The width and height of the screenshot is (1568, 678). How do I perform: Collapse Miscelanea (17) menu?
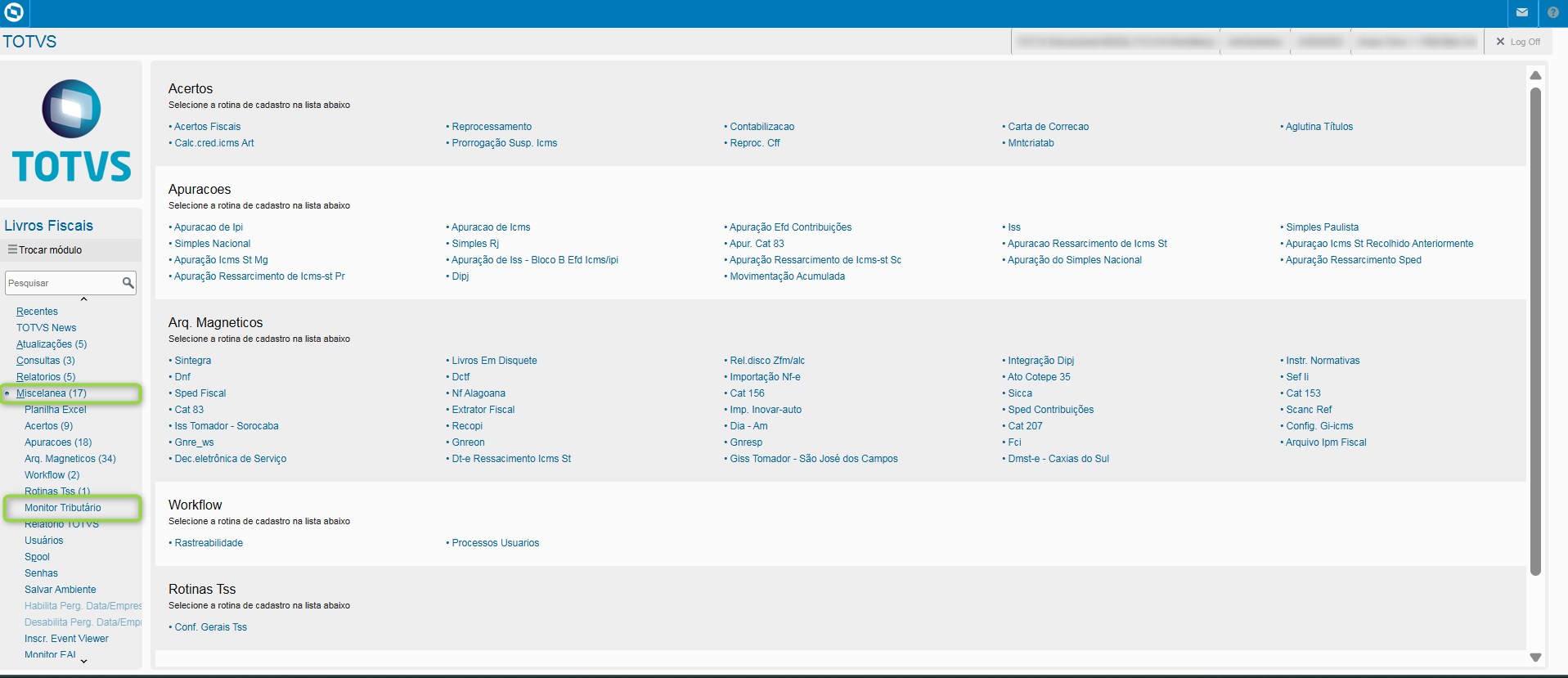coord(52,393)
